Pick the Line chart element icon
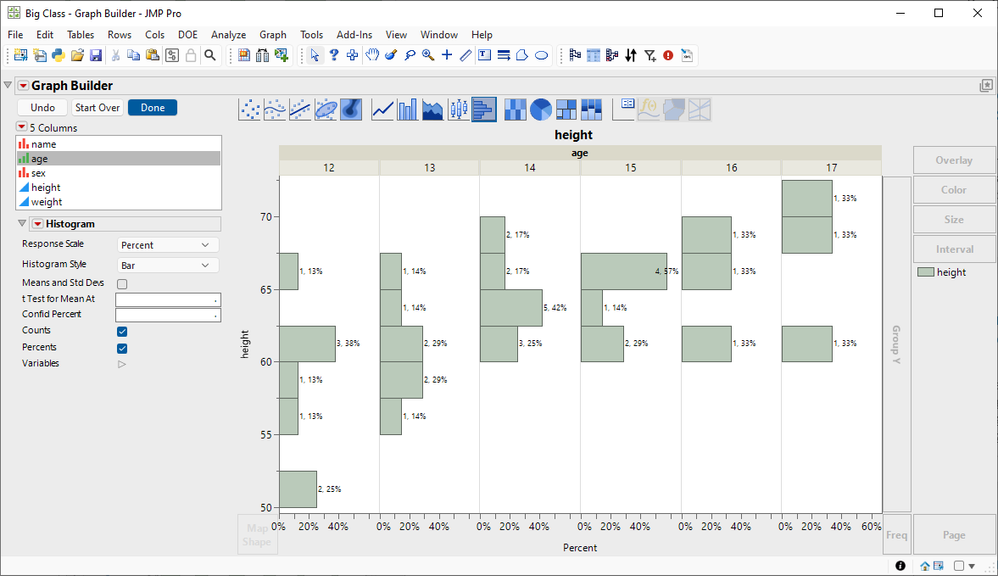 (383, 110)
